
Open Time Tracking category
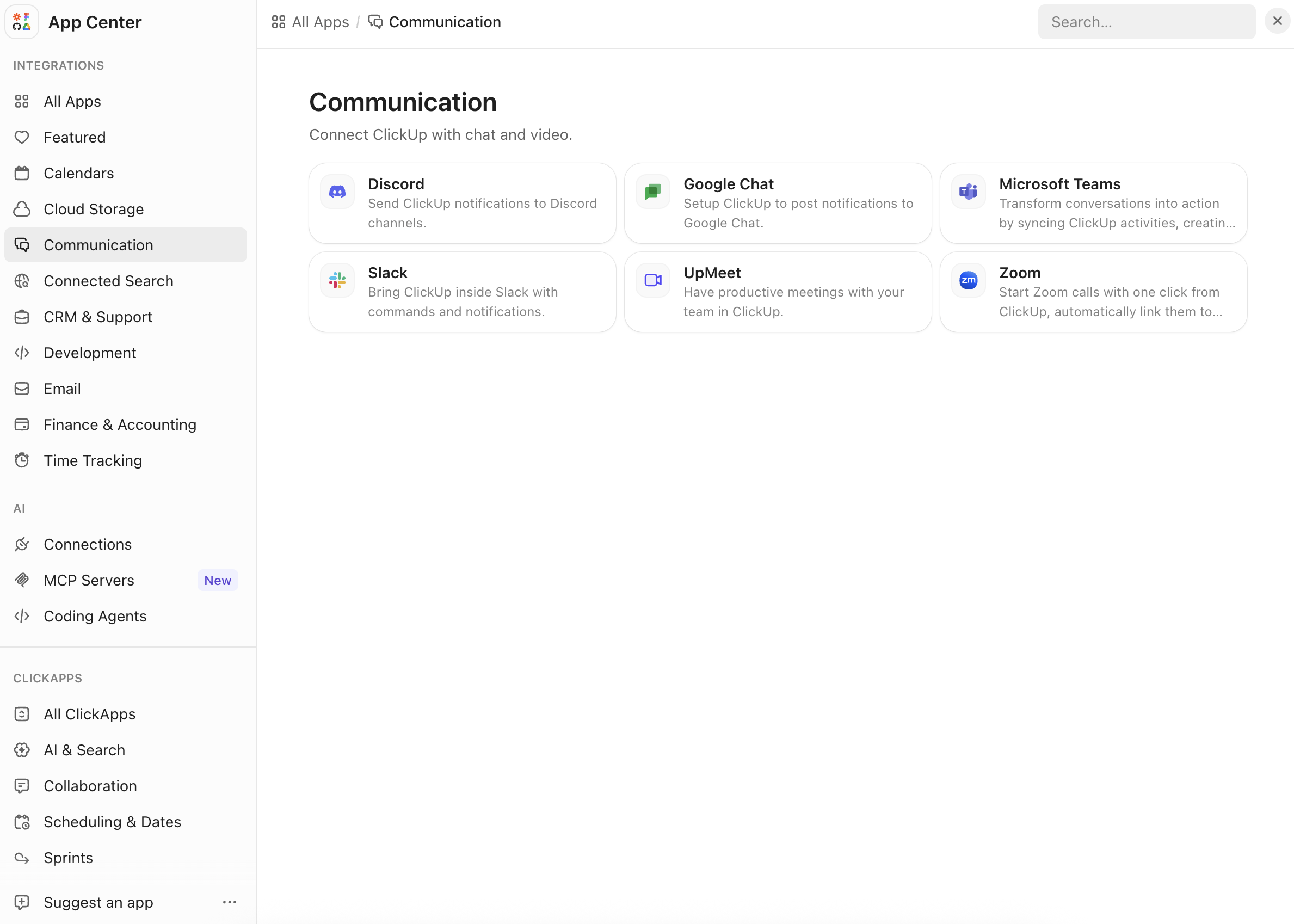[126, 460]
